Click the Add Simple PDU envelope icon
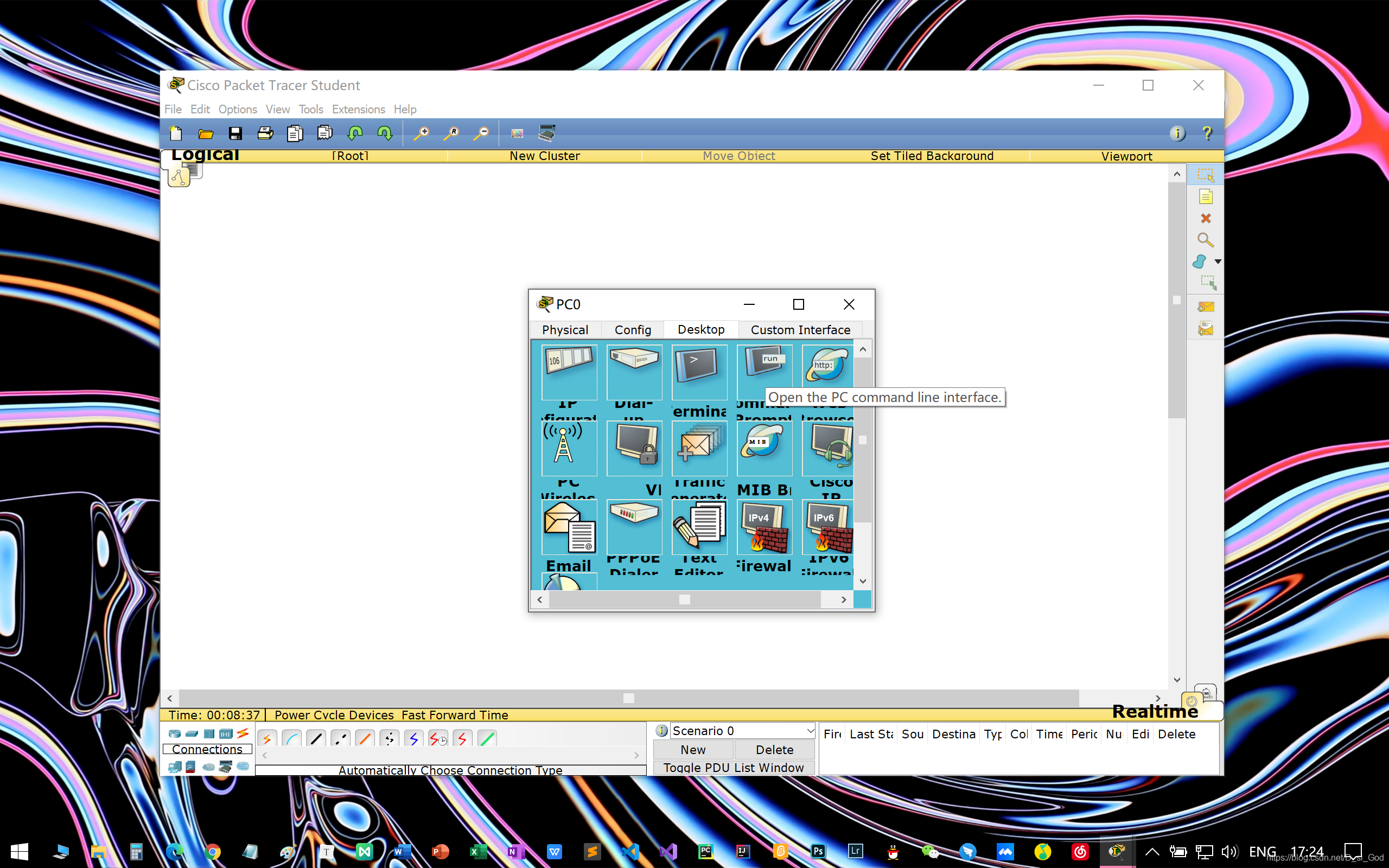The image size is (1389, 868). 1205,307
